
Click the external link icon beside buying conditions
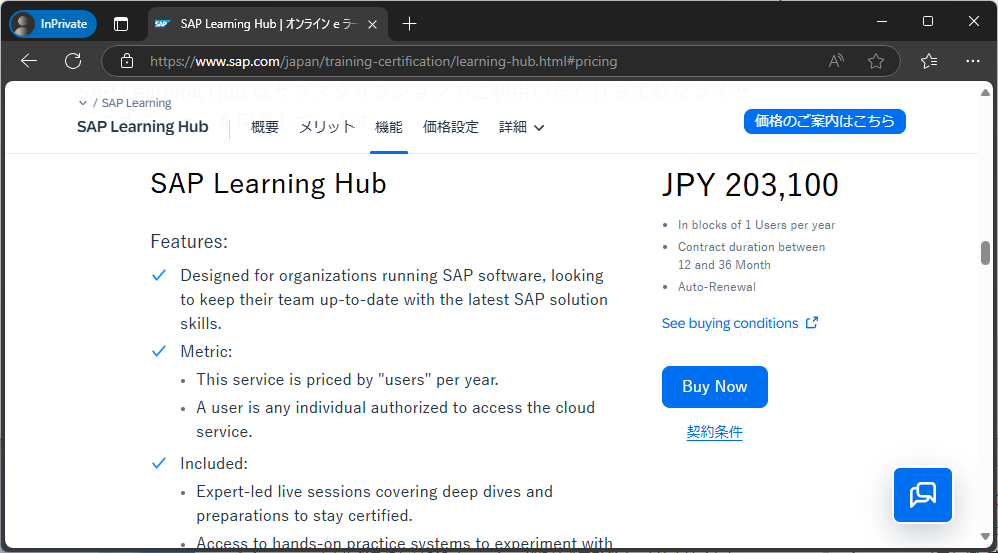click(x=812, y=323)
